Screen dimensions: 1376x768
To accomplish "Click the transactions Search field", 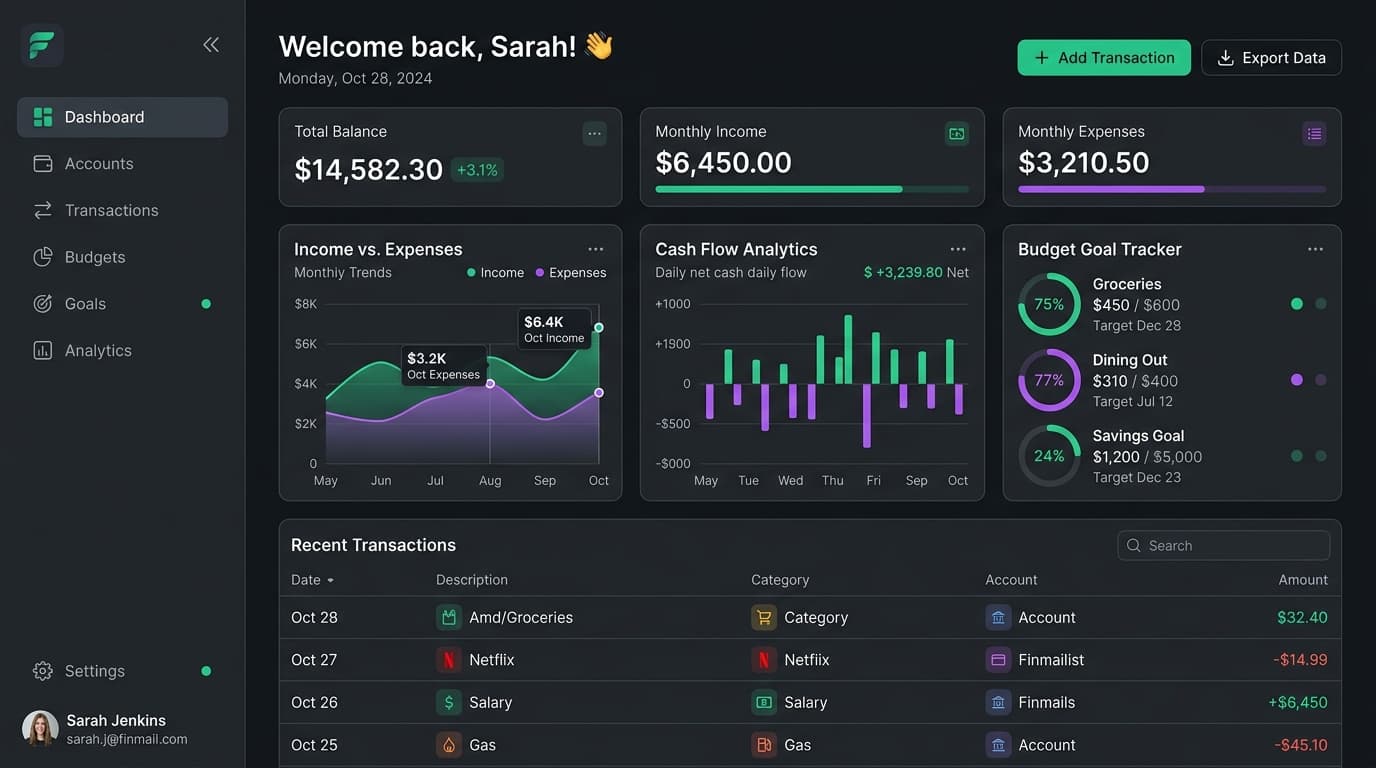I will pyautogui.click(x=1224, y=545).
